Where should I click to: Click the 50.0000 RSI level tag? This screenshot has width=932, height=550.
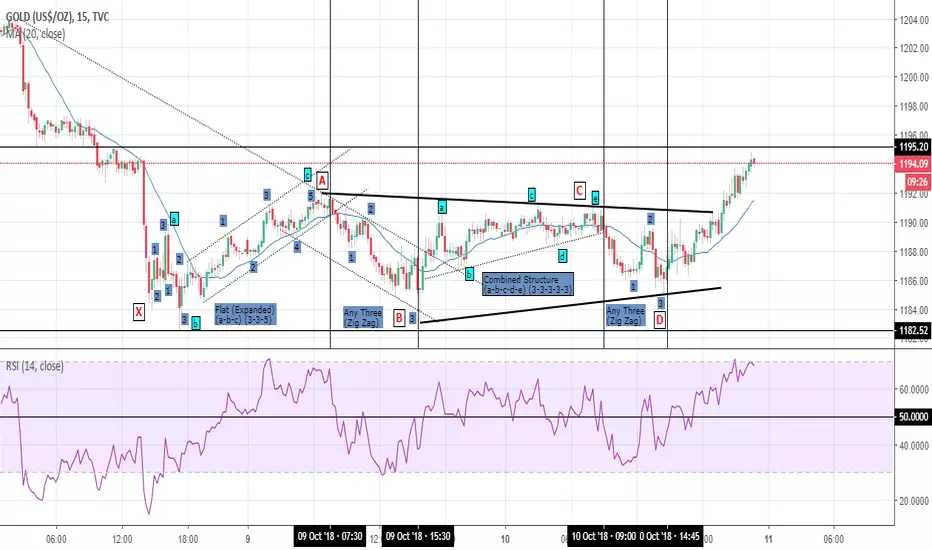tap(913, 417)
